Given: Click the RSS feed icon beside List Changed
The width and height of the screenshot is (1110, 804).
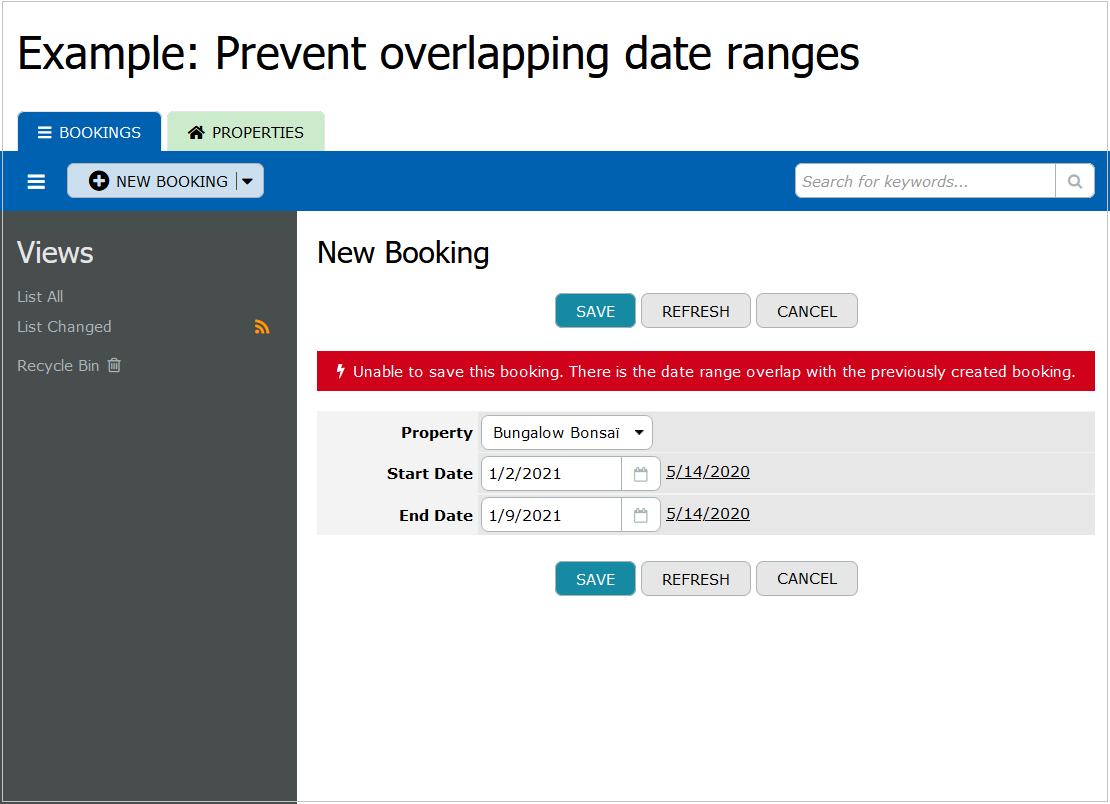Looking at the screenshot, I should (262, 326).
